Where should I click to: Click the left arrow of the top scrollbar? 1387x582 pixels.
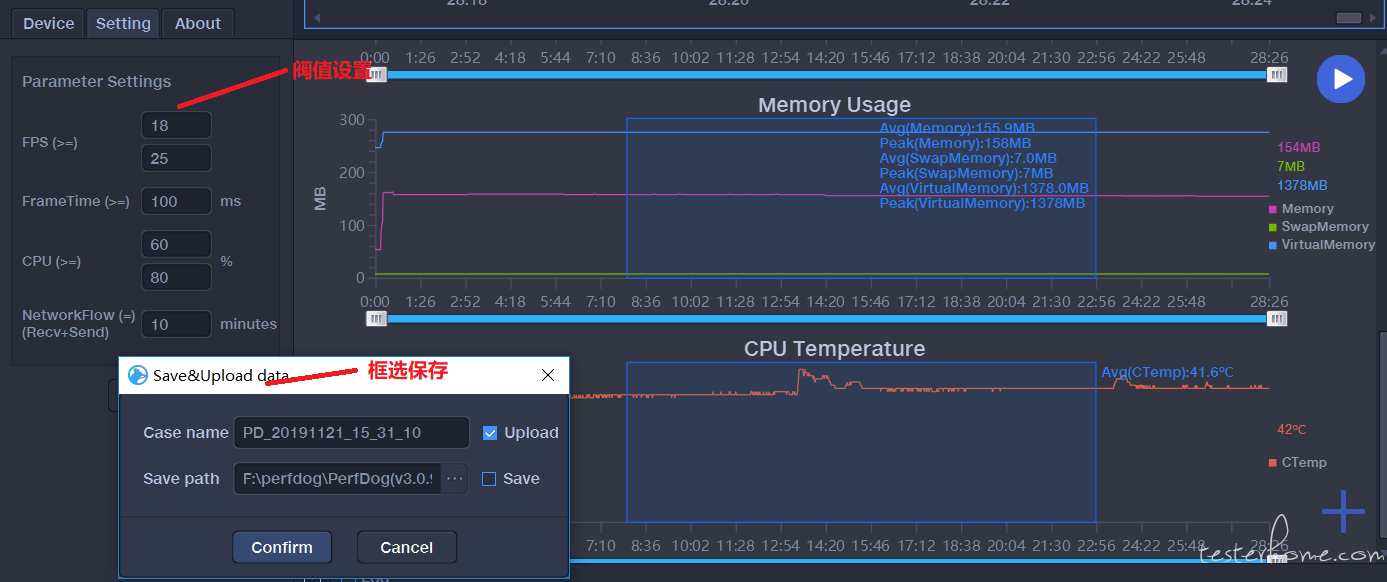(318, 18)
